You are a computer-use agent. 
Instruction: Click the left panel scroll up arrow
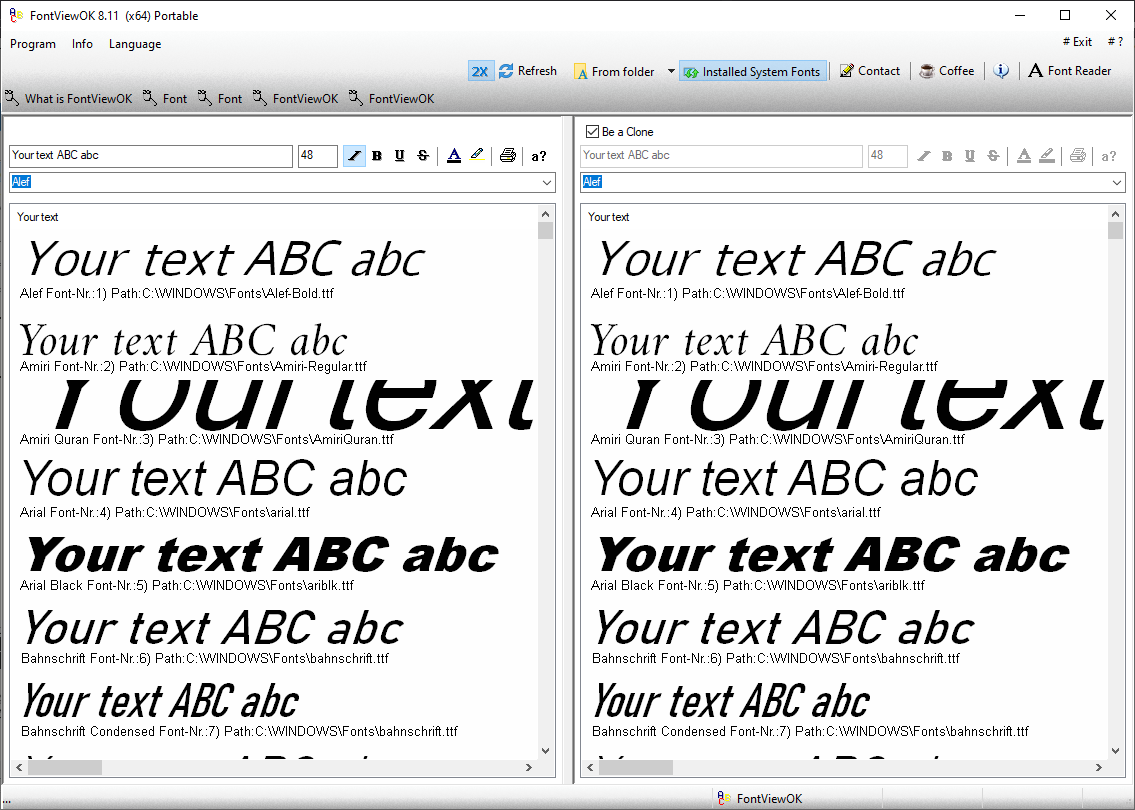(546, 214)
